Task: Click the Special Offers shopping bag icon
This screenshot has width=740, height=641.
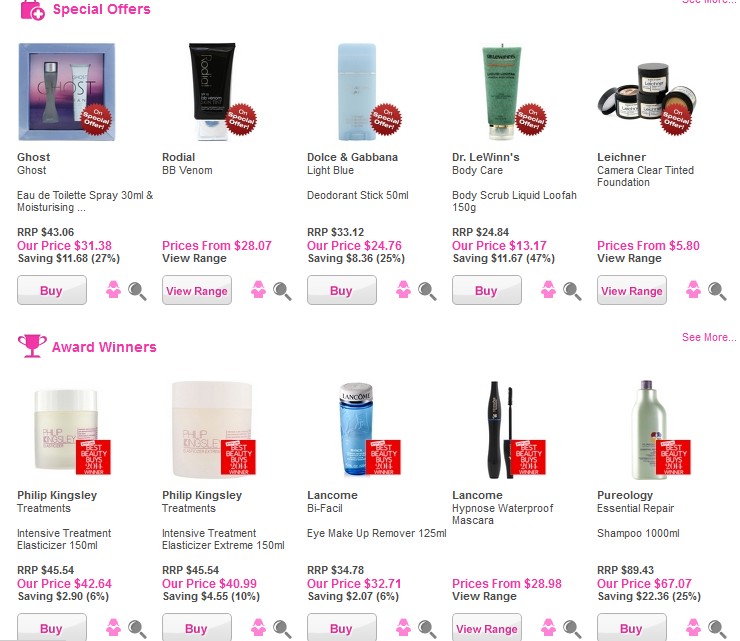Action: tap(33, 10)
